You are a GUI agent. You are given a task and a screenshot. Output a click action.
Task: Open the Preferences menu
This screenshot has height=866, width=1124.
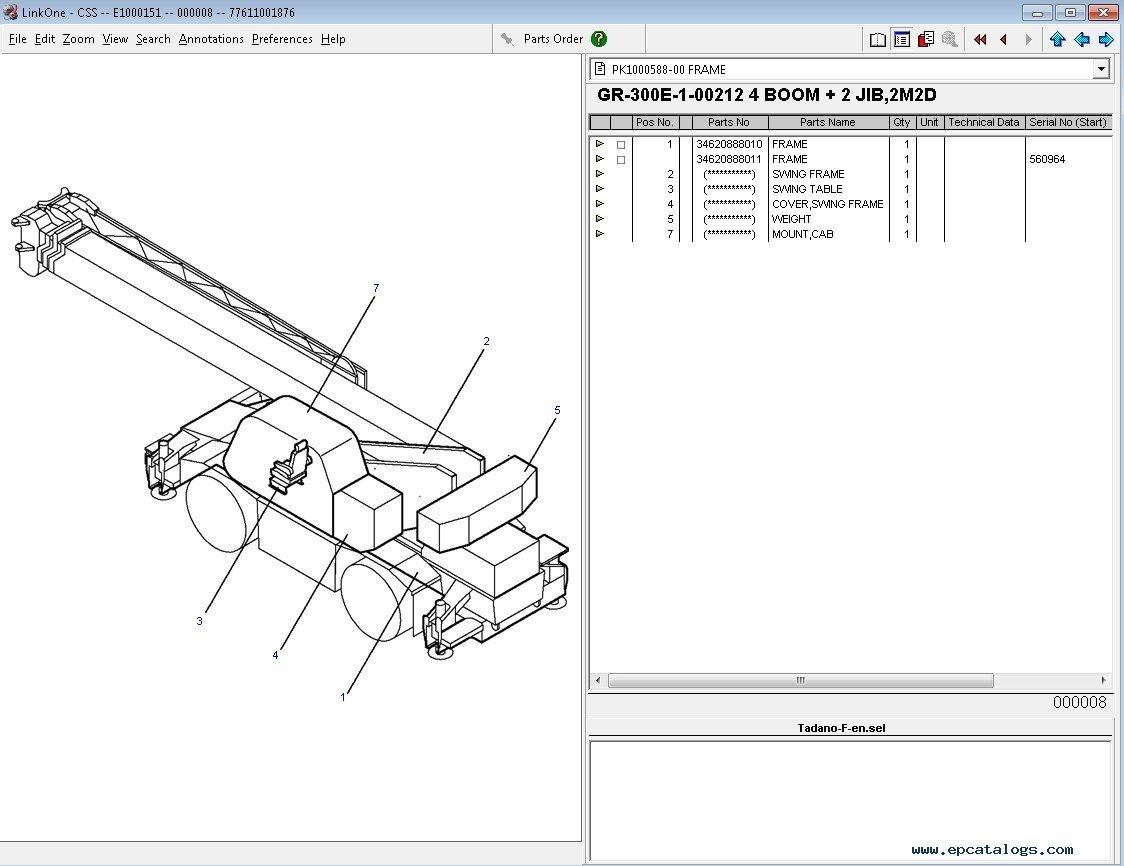(x=282, y=39)
